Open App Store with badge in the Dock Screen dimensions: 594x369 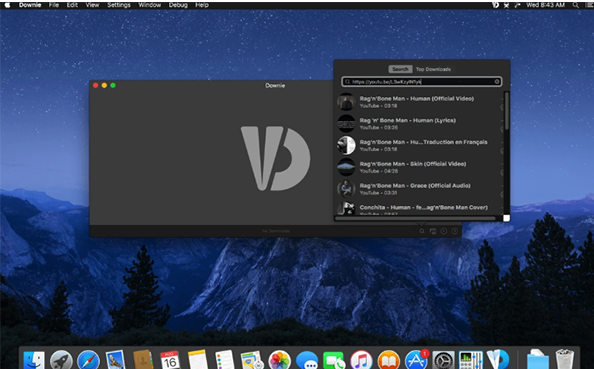(x=416, y=360)
